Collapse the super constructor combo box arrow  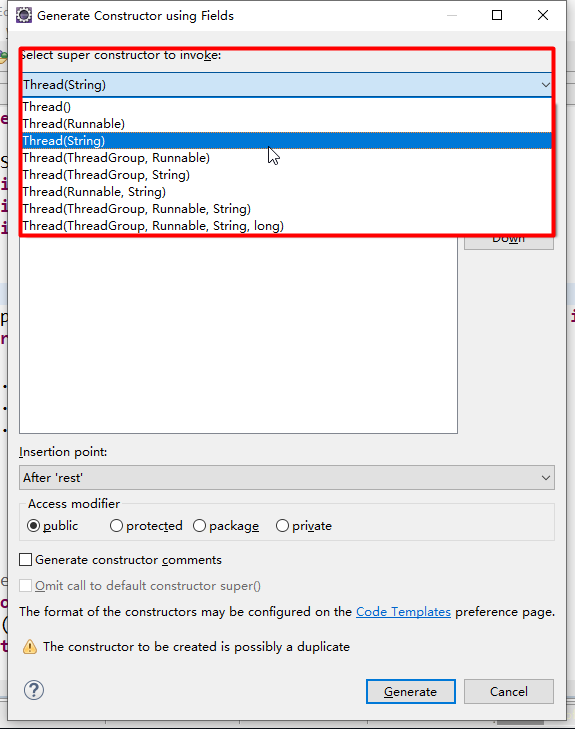click(545, 85)
